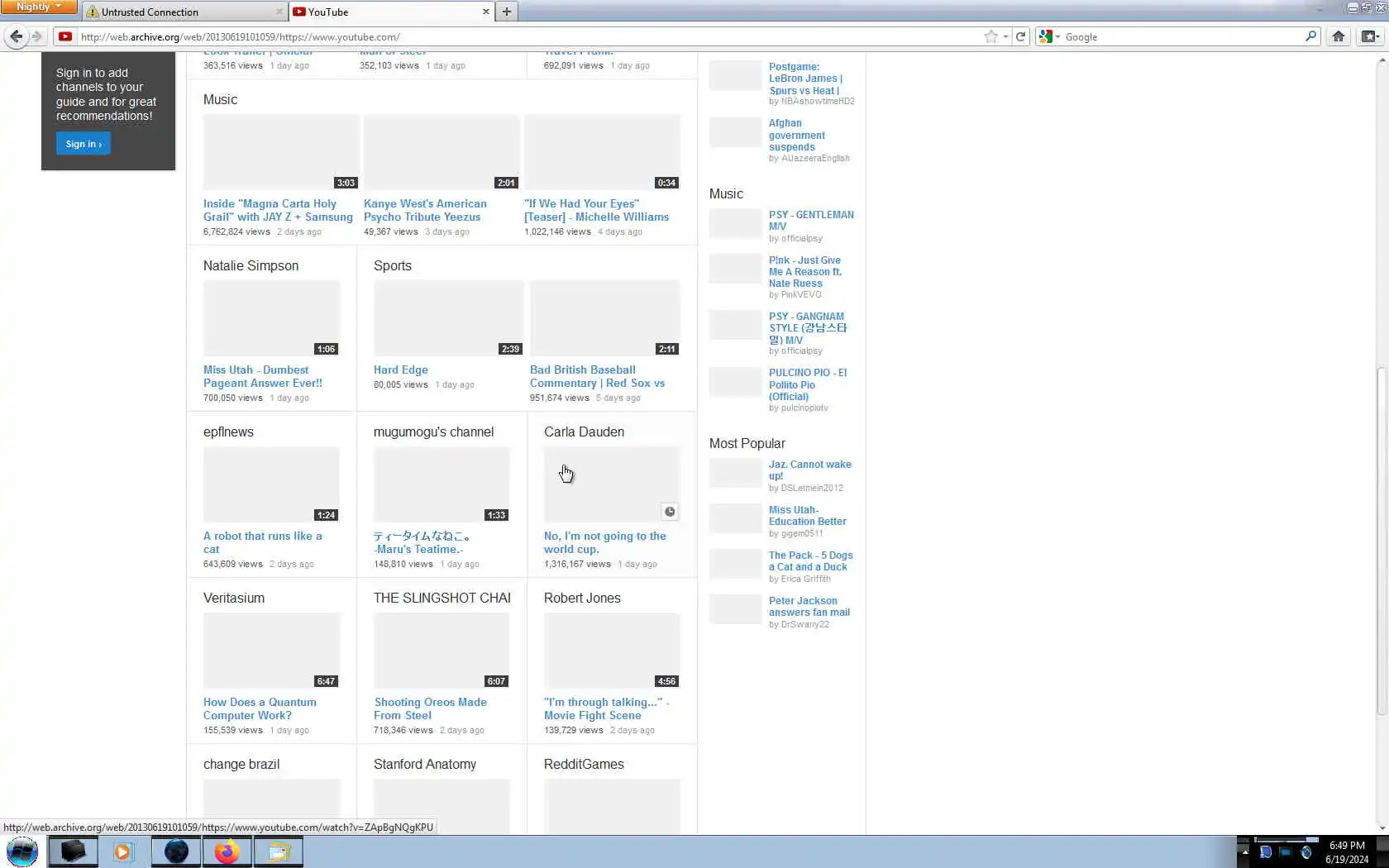This screenshot has height=868, width=1389.
Task: Click the page vertical scrollbar thumb
Action: pos(1382,541)
